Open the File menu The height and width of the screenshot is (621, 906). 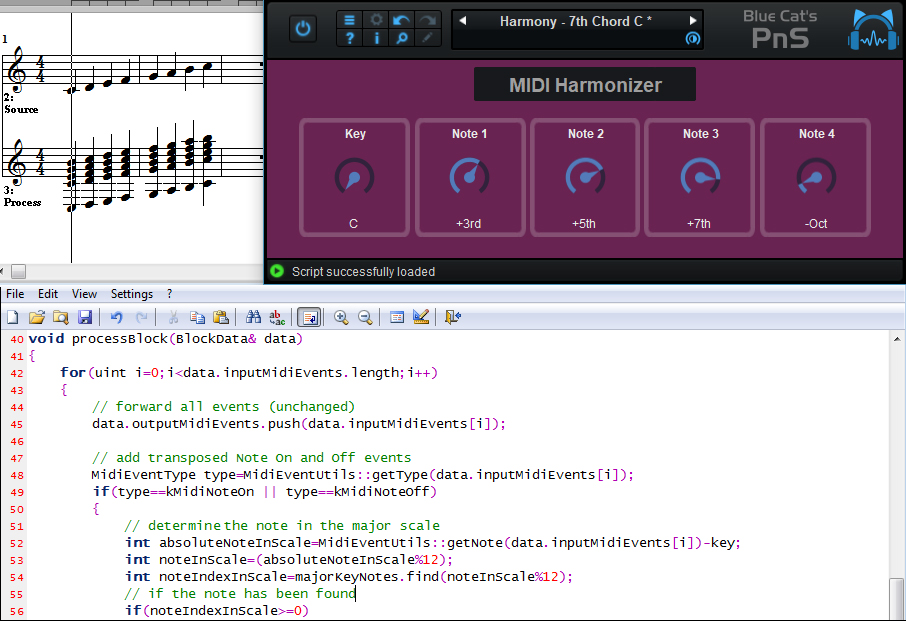tap(15, 293)
